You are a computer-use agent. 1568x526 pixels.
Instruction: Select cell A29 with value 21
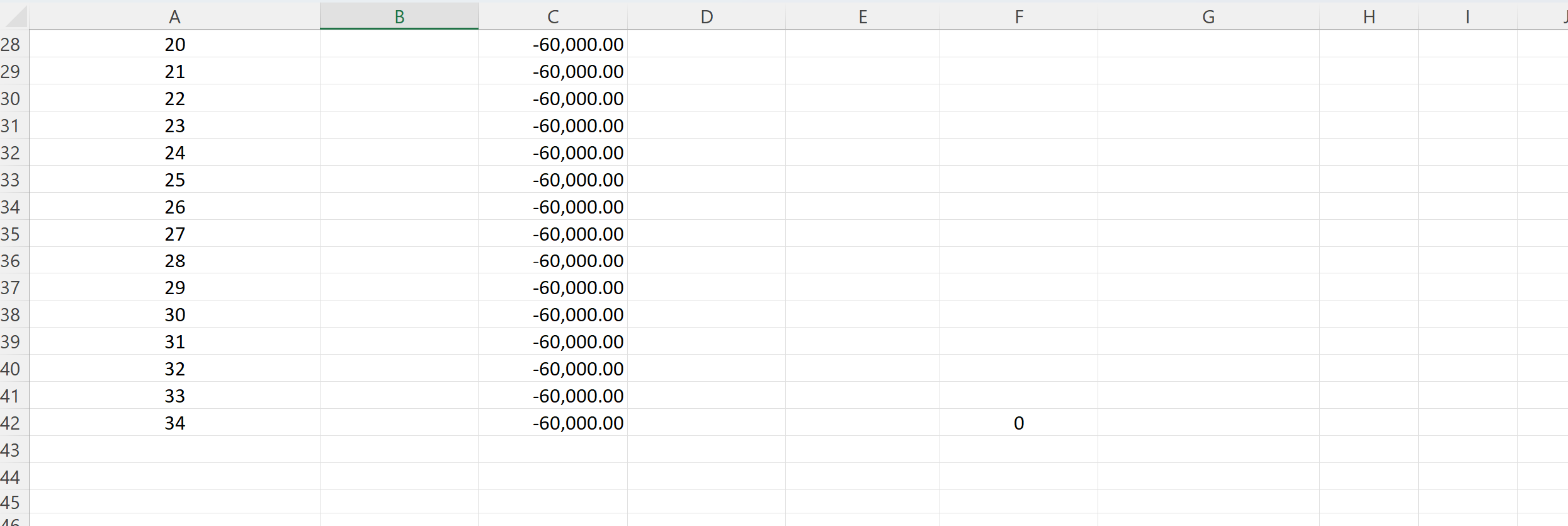[174, 71]
